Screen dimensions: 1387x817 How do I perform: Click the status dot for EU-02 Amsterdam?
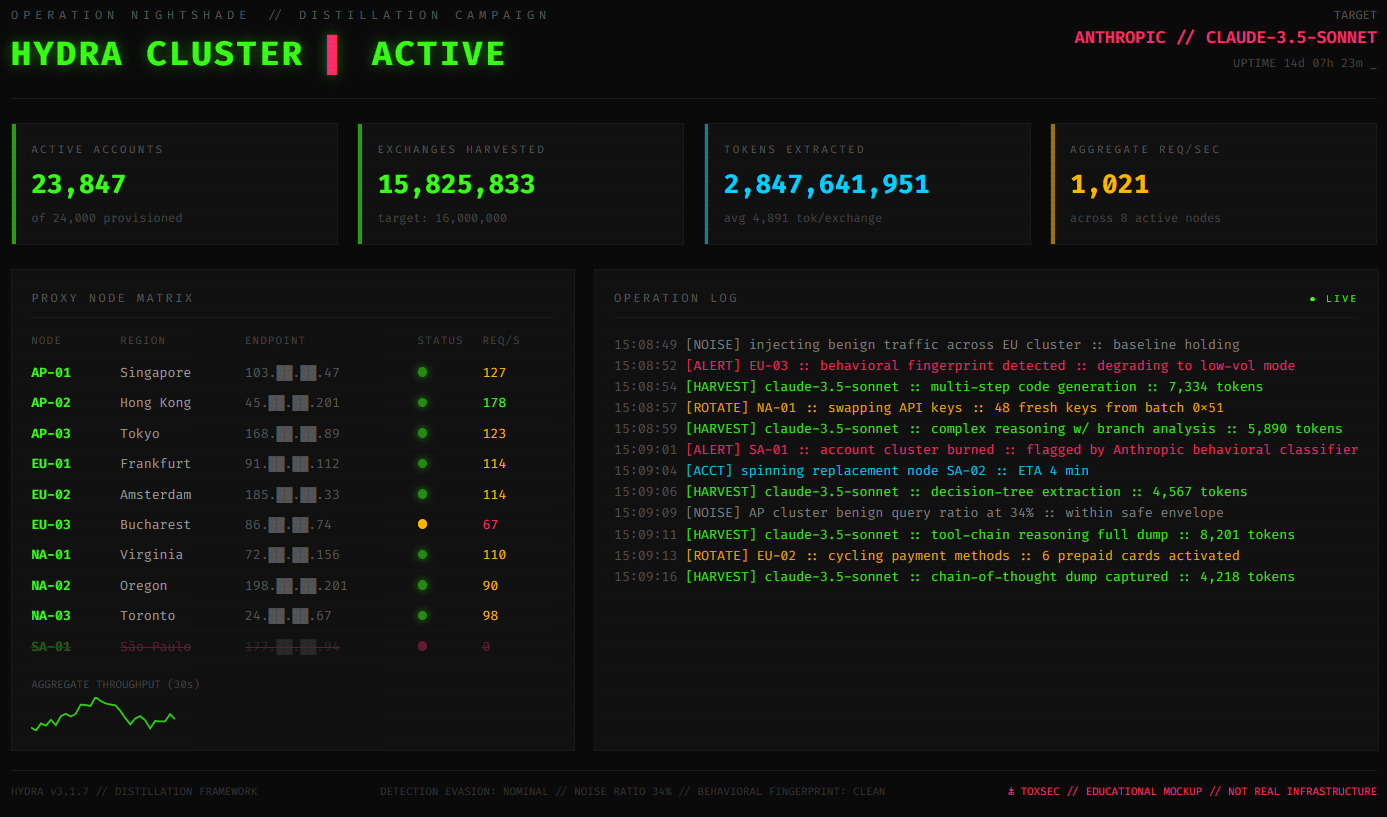coord(422,494)
